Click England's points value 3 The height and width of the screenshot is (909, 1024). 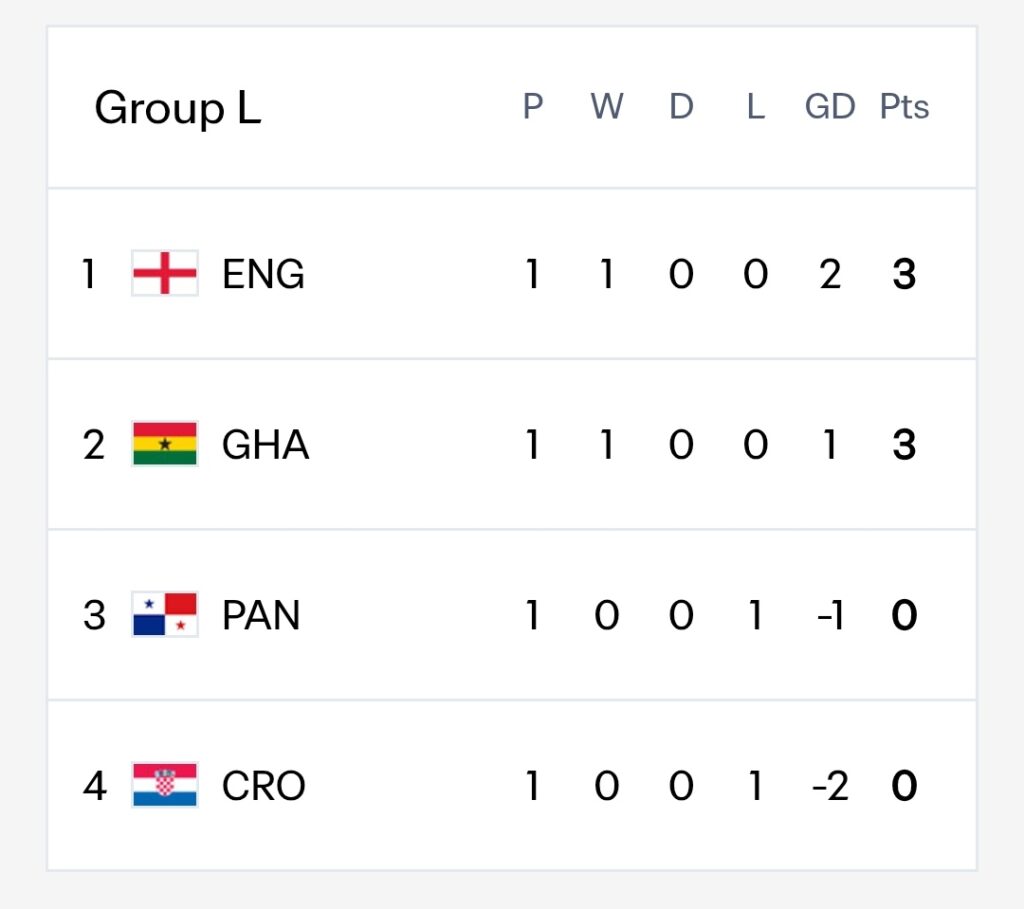point(904,274)
